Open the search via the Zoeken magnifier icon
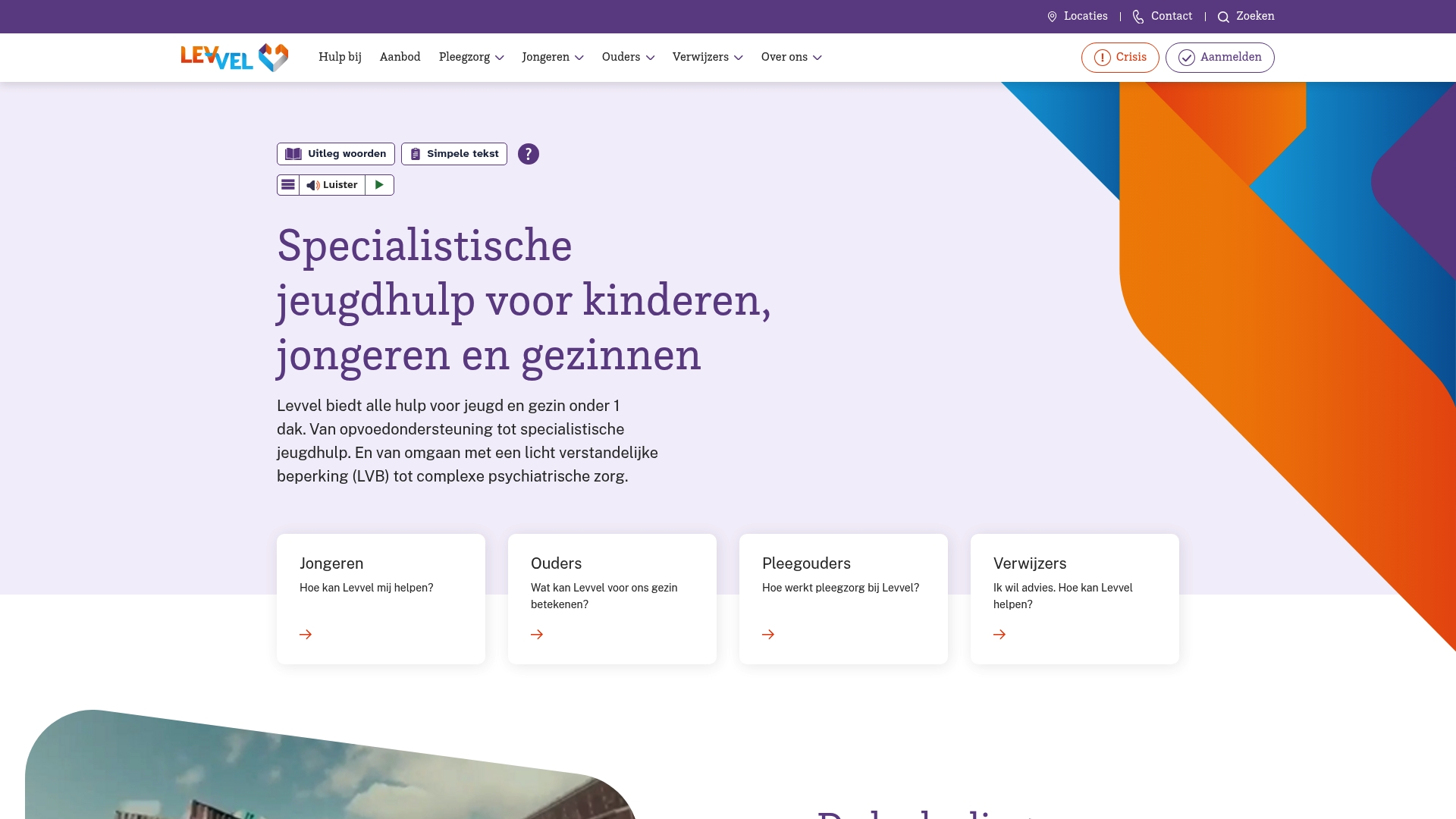Screen dimensions: 1456x819 (1224, 16)
